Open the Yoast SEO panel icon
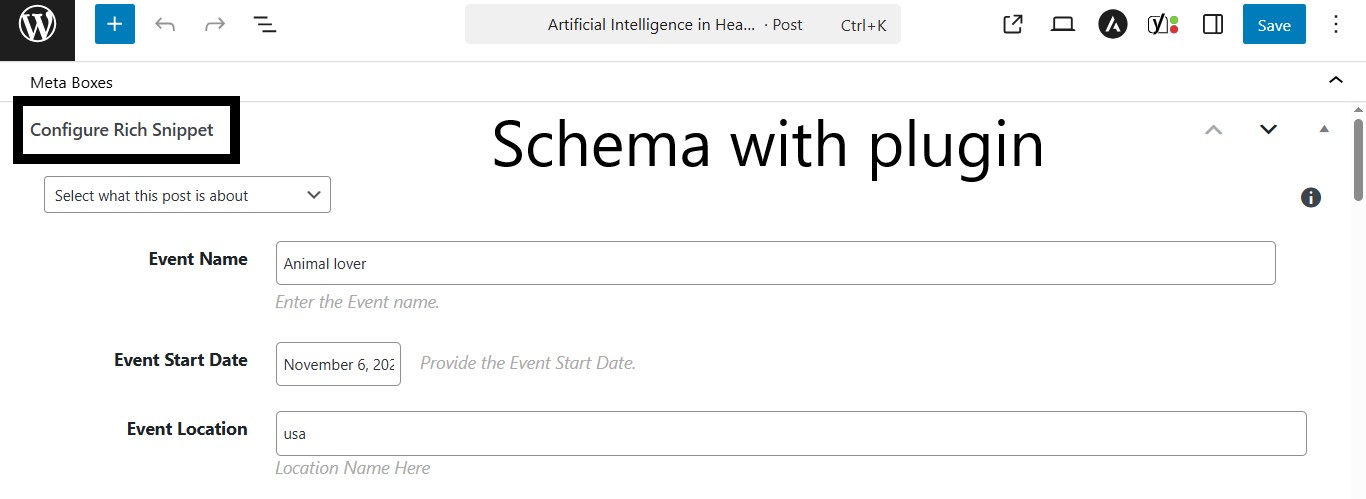The image size is (1366, 499). pos(1162,25)
